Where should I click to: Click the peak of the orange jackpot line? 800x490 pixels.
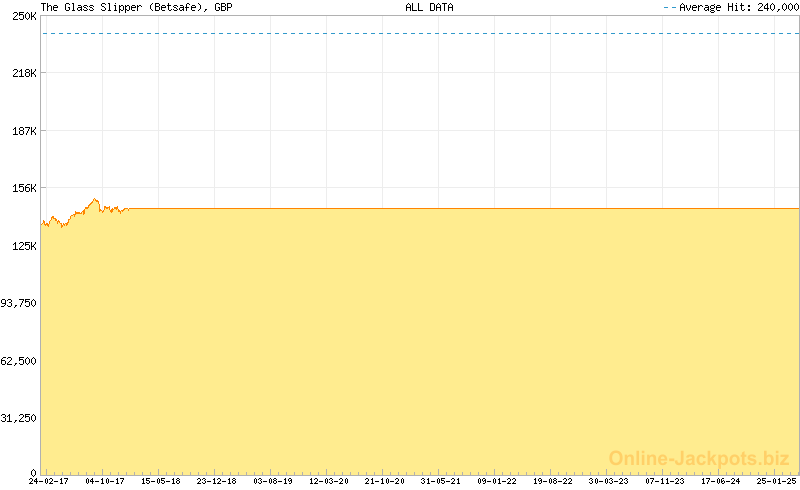pos(95,199)
